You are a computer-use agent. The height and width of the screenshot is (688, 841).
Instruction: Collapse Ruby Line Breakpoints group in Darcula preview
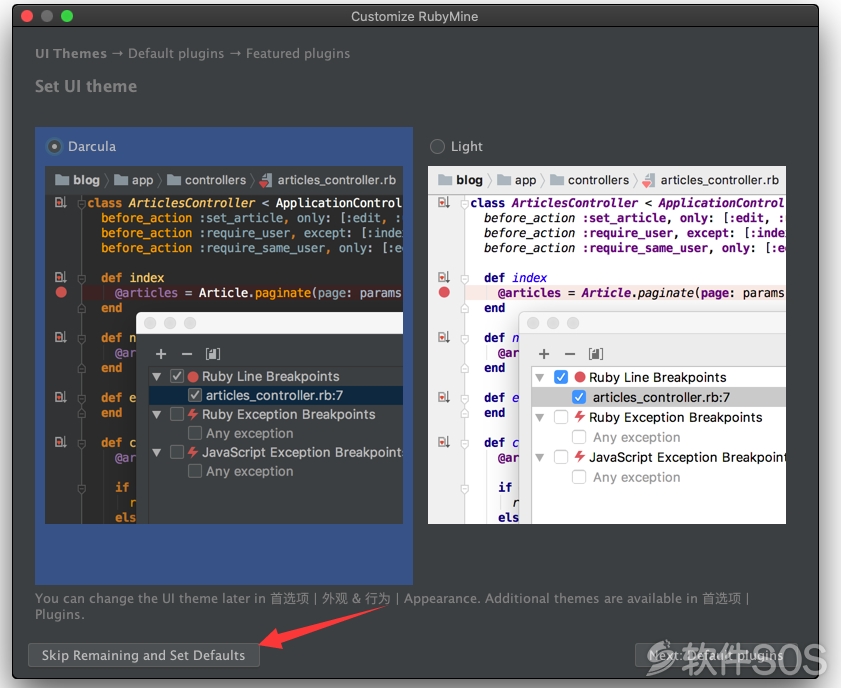(157, 376)
